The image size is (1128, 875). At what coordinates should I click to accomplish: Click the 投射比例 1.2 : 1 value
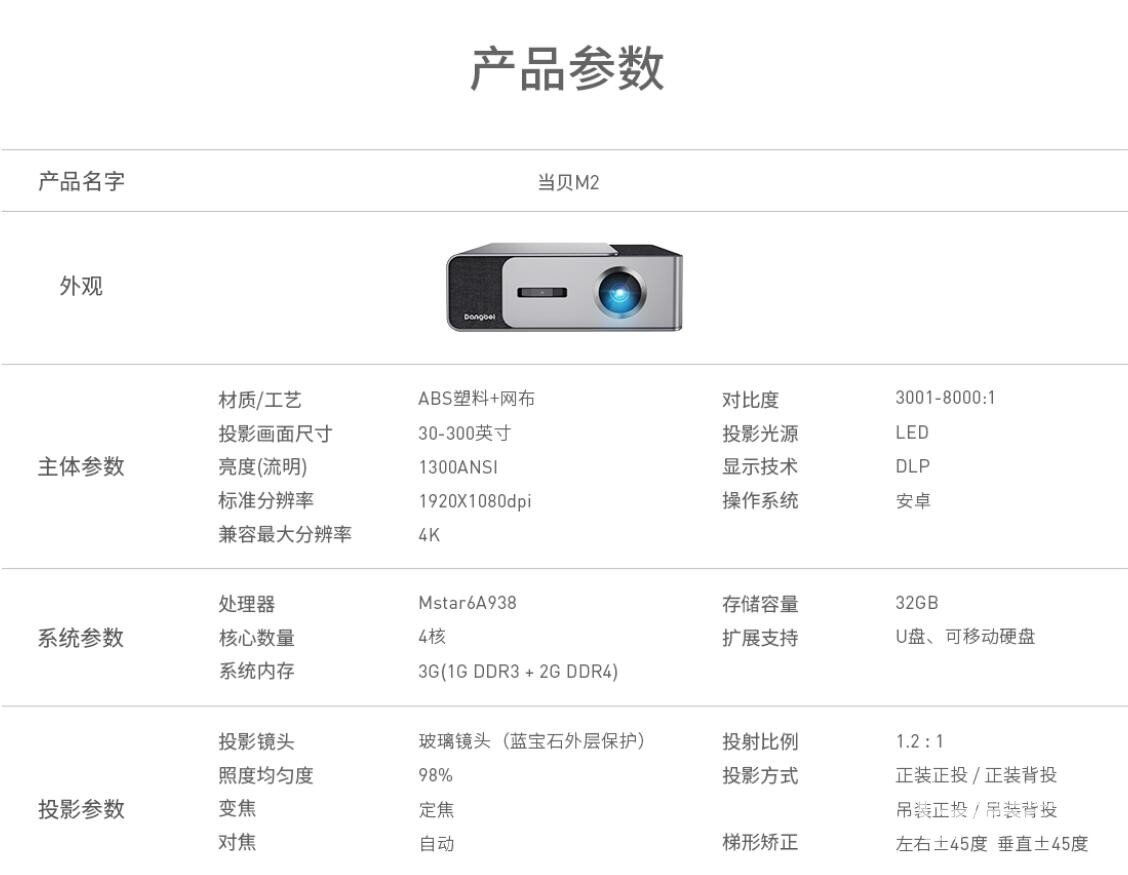tap(919, 741)
